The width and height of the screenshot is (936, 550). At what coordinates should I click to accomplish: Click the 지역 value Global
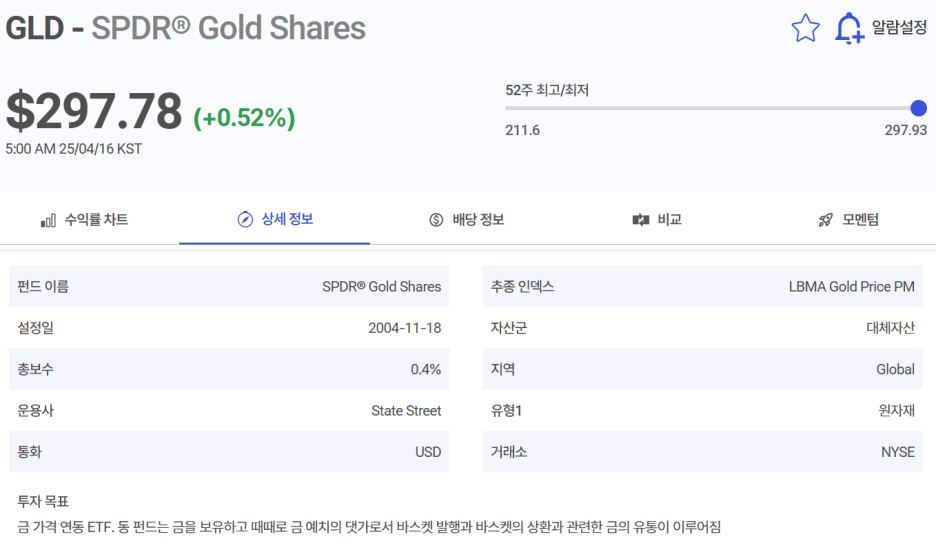pyautogui.click(x=895, y=370)
